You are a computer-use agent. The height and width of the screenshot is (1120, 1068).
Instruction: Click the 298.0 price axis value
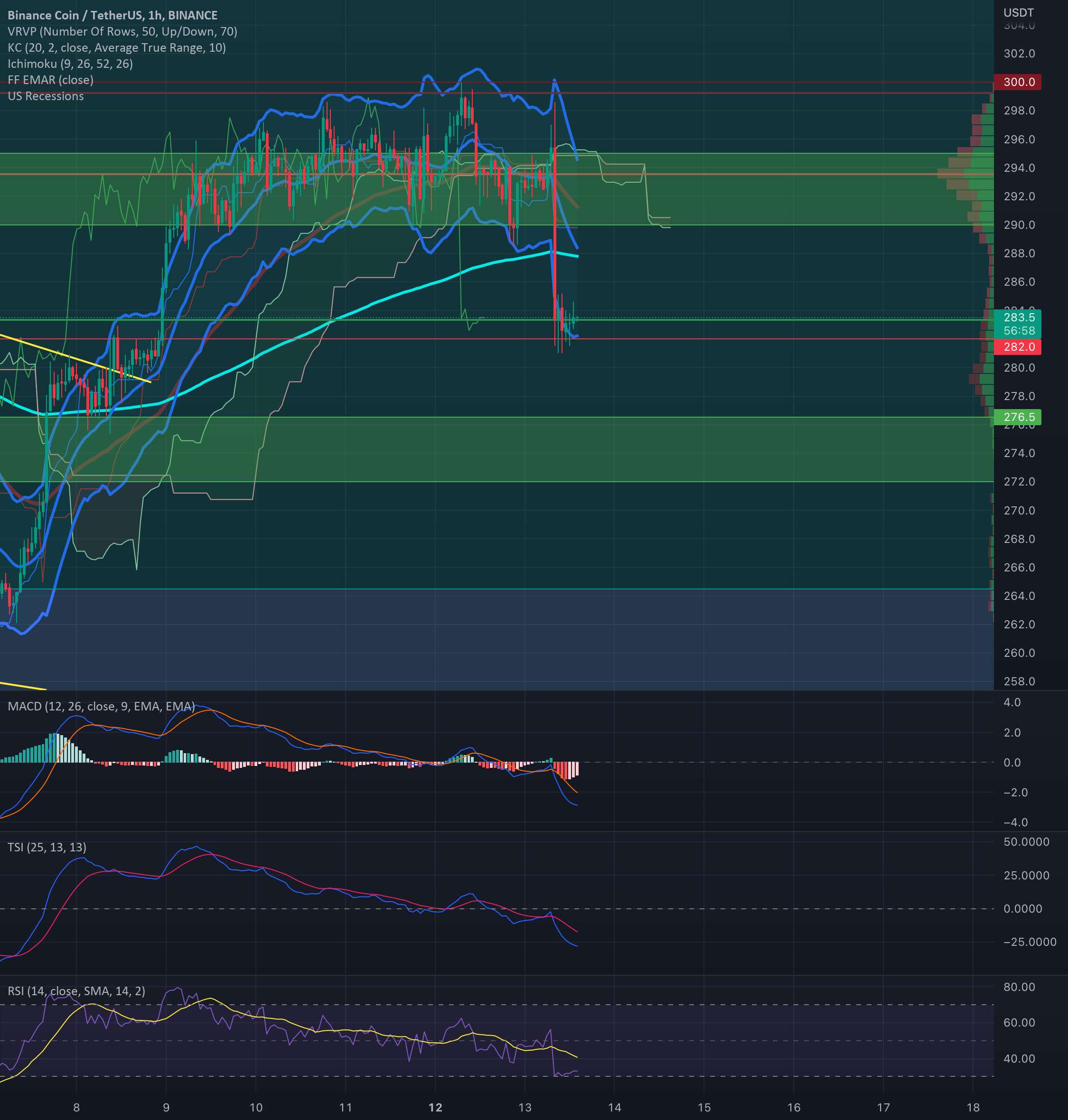pos(1019,111)
